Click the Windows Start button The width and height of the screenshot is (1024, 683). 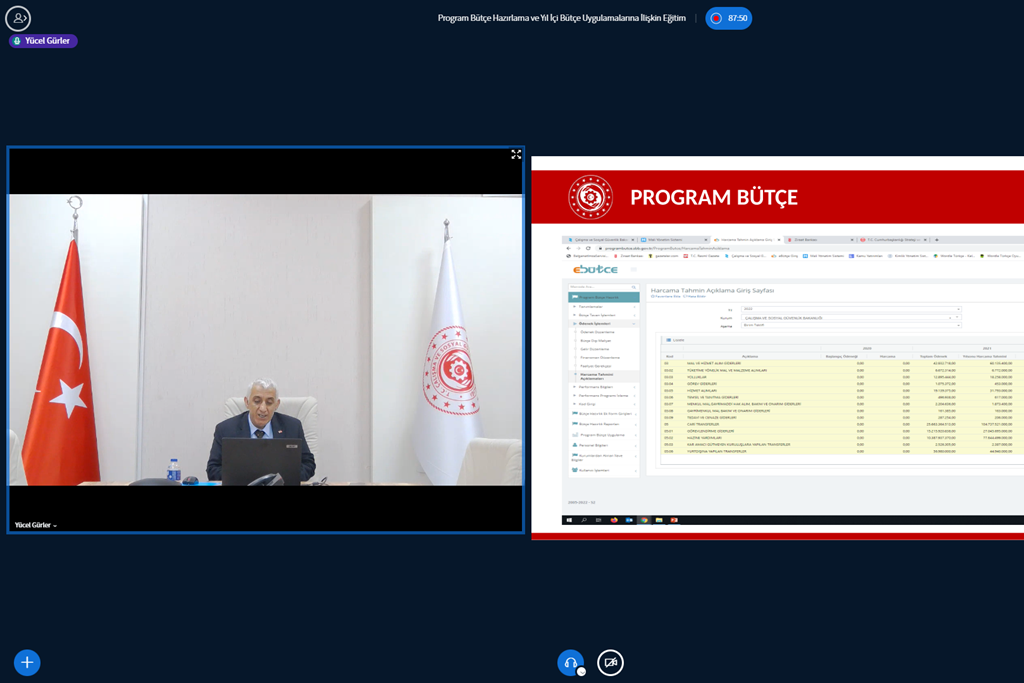(x=570, y=520)
